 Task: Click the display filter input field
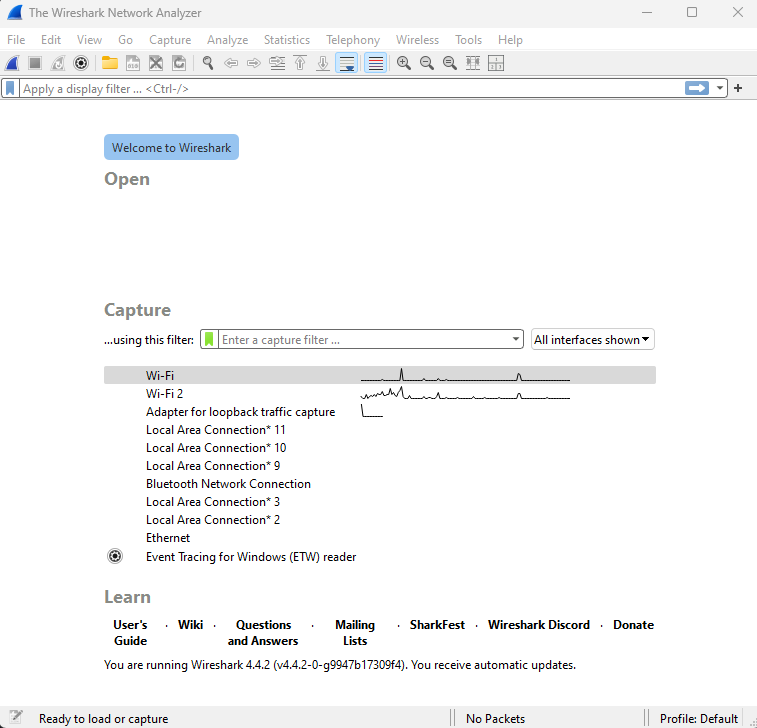351,89
